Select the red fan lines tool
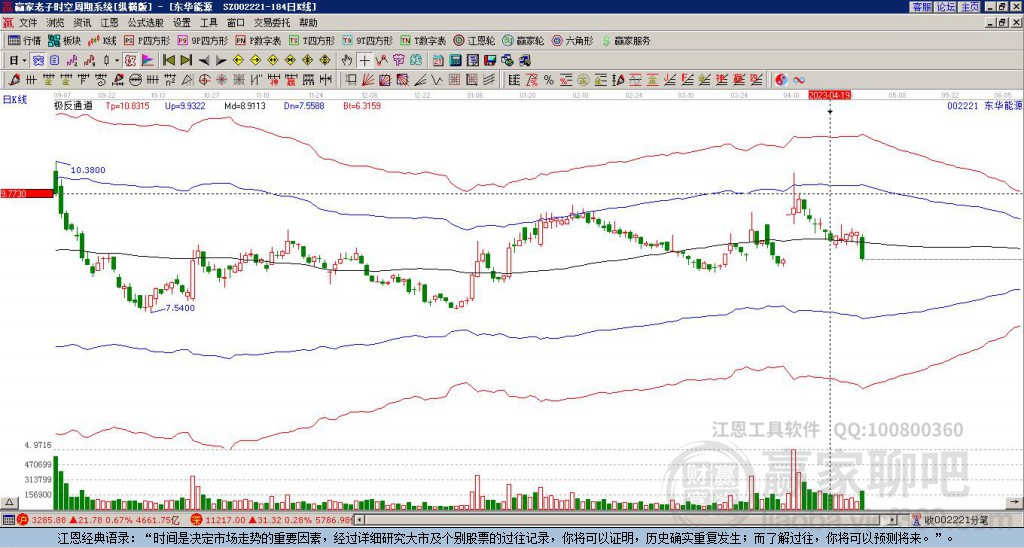This screenshot has height=548, width=1024. coord(368,80)
